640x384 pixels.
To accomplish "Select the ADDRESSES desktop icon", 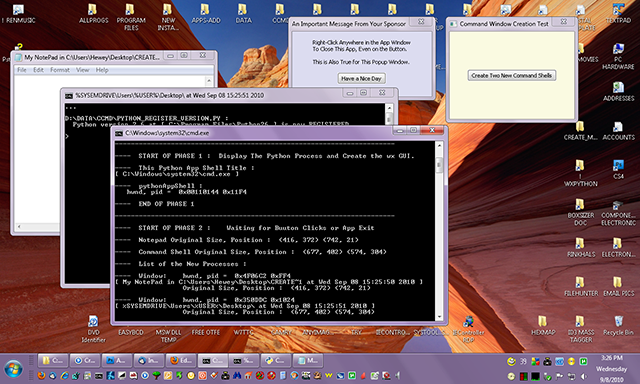I will pyautogui.click(x=618, y=91).
